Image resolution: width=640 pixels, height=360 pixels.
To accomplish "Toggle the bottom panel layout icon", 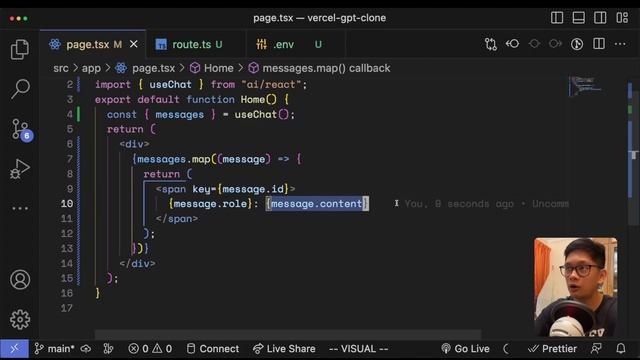I will (578, 18).
